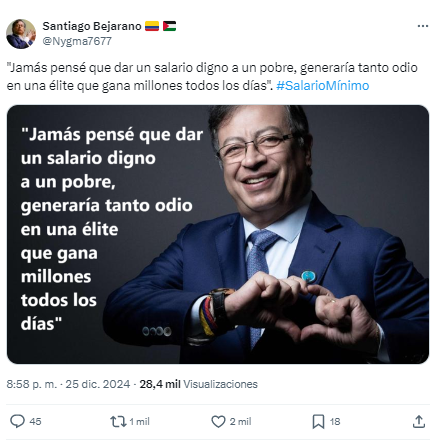Screen dimensions: 433x445
Task: Open the #SalarioMínimo hashtag link
Action: (323, 86)
